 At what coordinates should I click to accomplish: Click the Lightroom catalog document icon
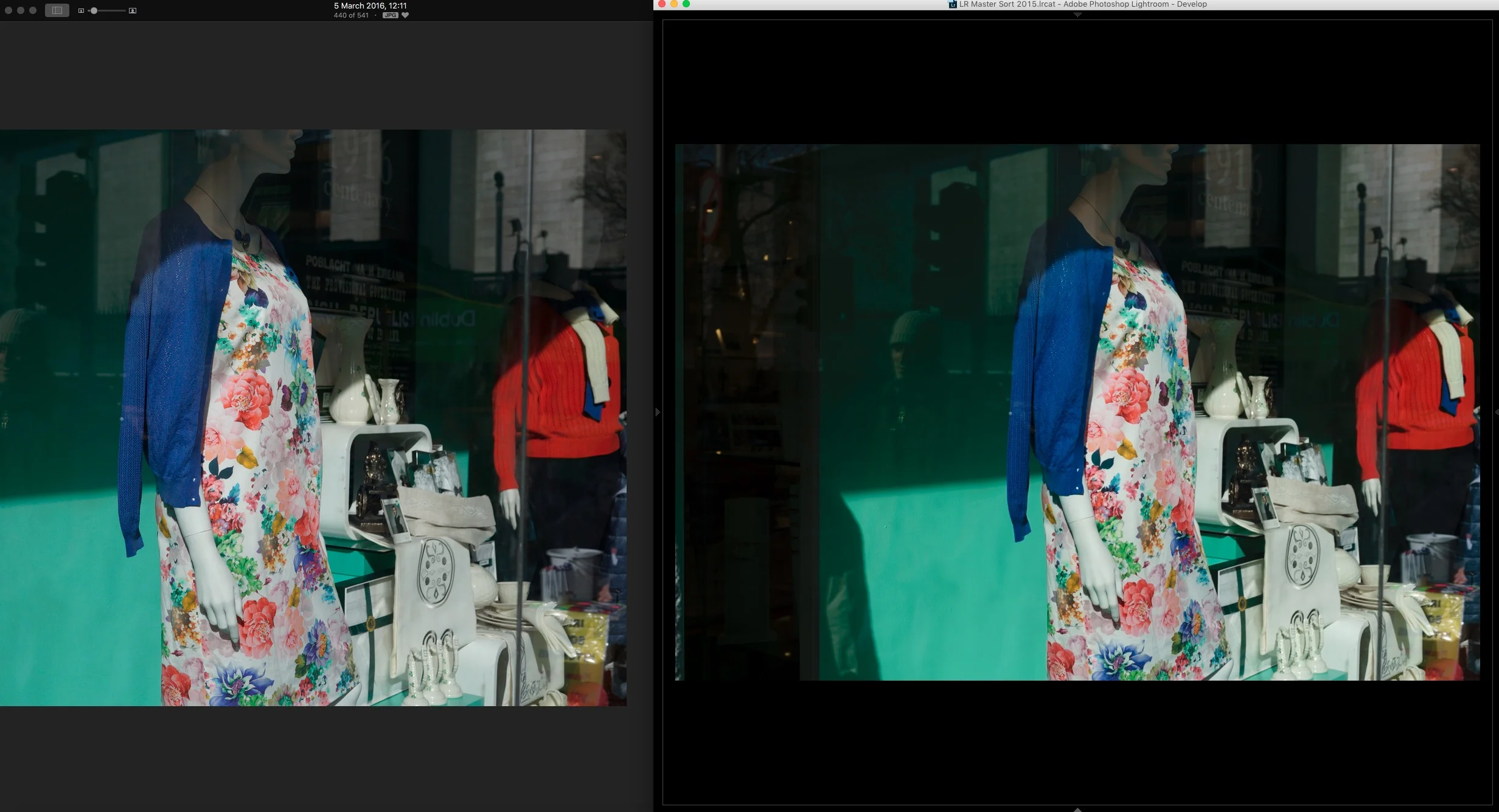[x=953, y=4]
